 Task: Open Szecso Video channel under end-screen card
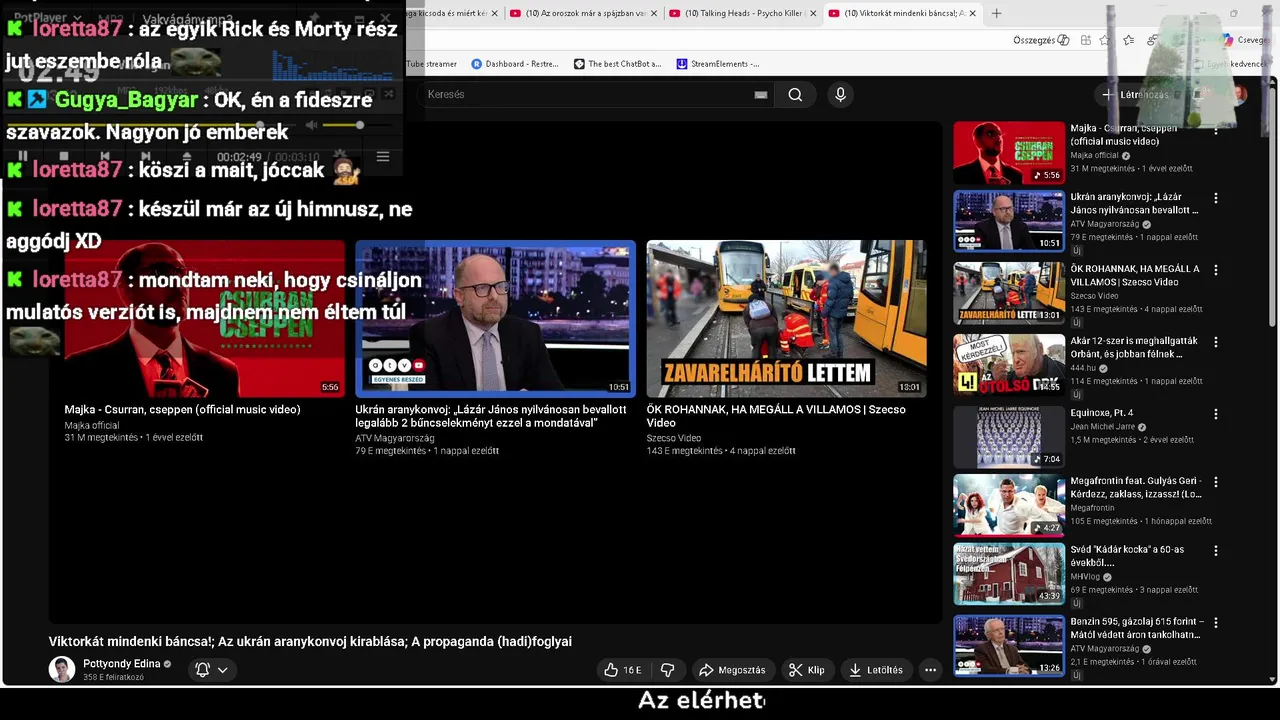point(674,438)
